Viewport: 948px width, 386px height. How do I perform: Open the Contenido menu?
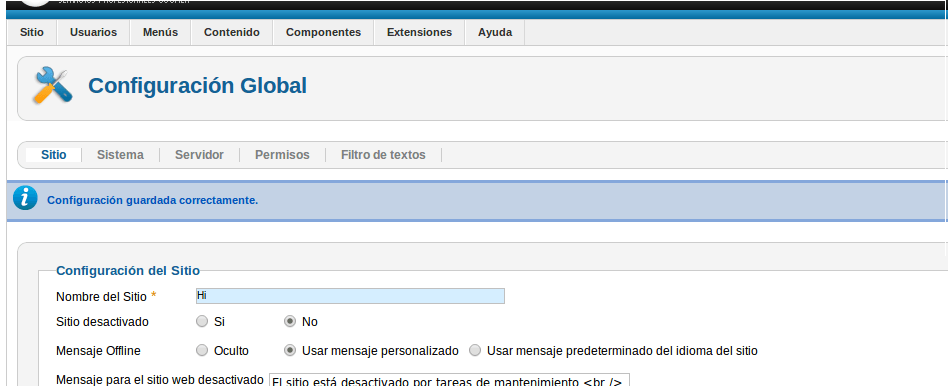(x=232, y=33)
